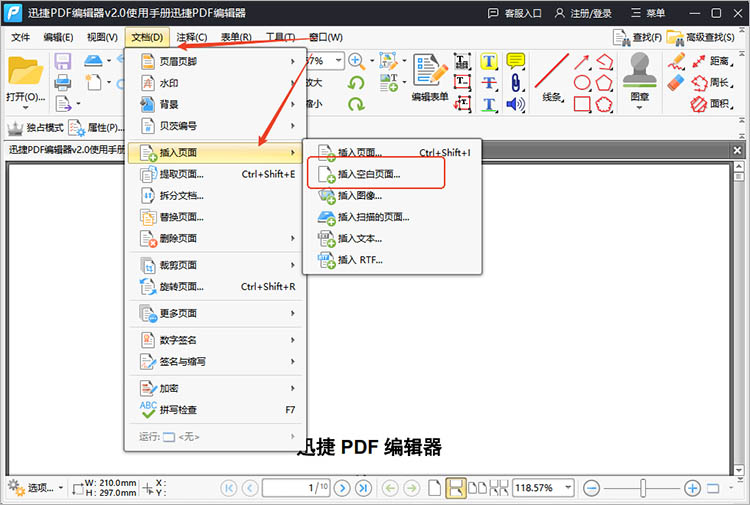Click 拆分文档 menu entry

click(217, 196)
